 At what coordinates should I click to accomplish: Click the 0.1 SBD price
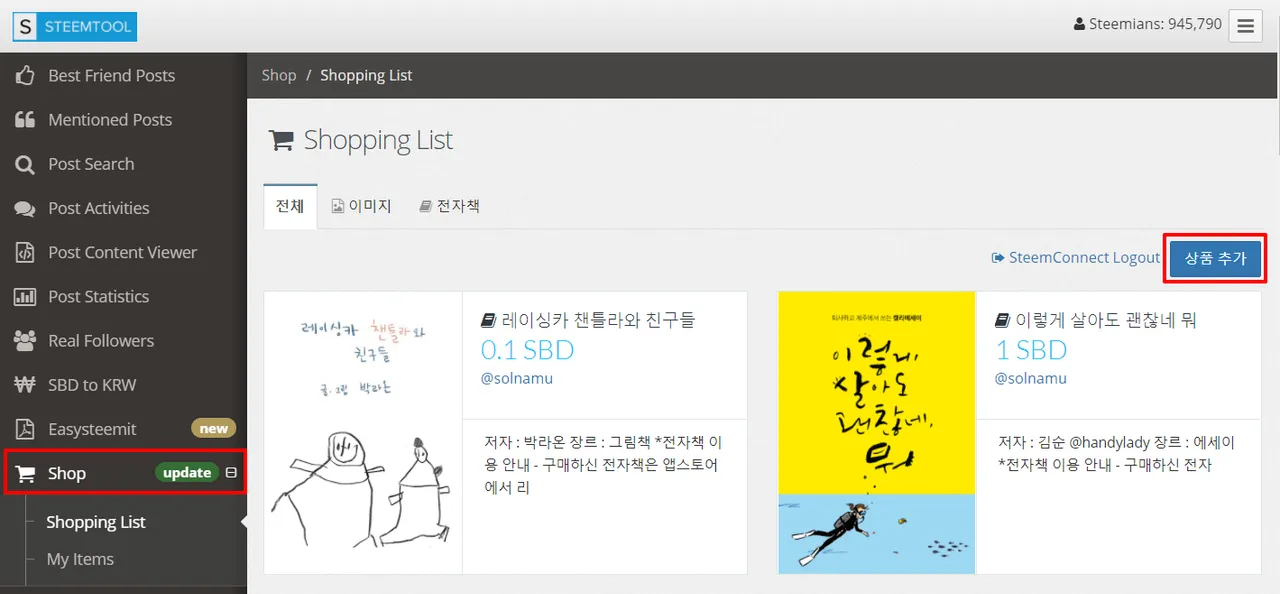click(x=527, y=350)
